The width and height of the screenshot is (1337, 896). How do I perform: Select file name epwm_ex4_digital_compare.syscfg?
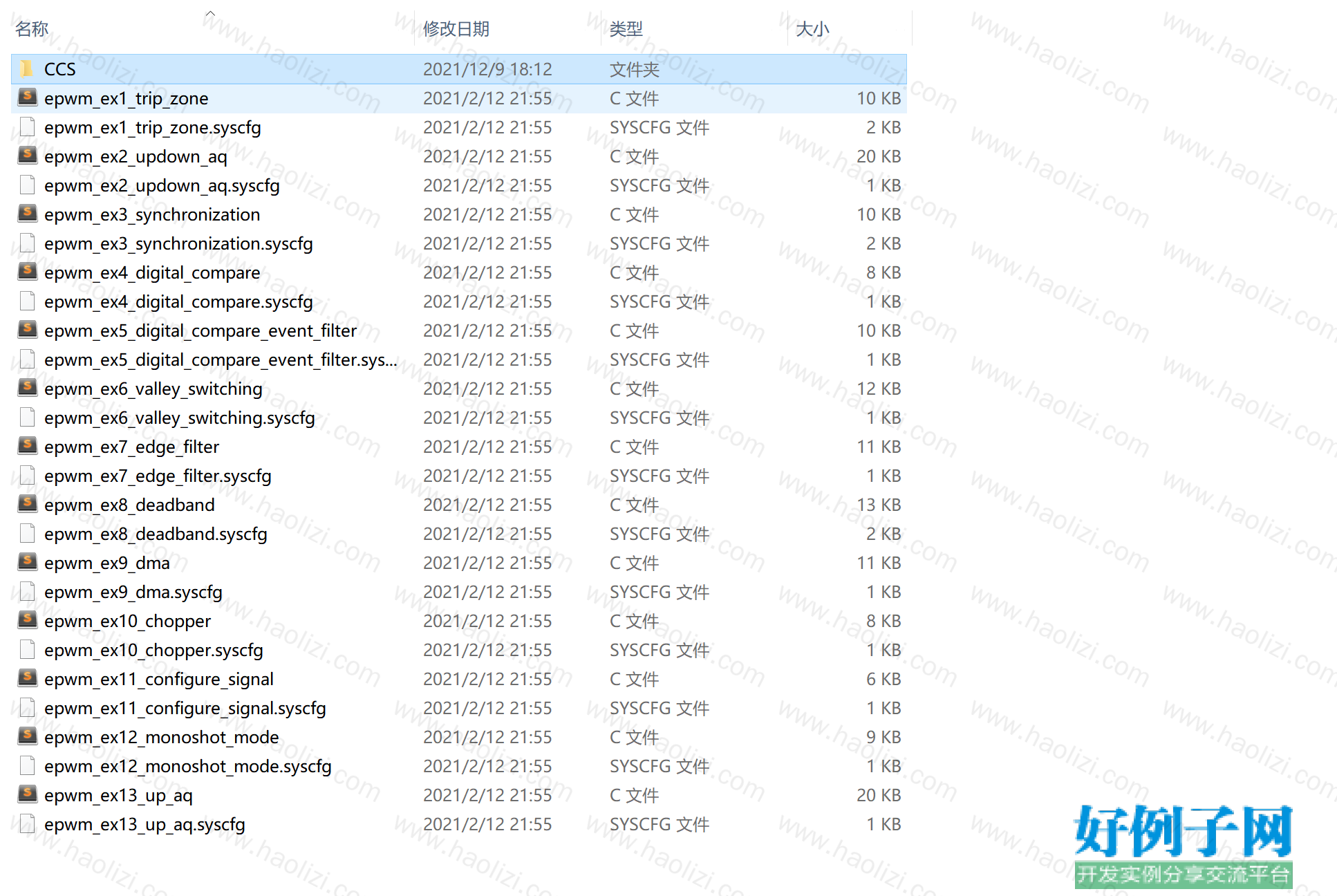tap(178, 301)
